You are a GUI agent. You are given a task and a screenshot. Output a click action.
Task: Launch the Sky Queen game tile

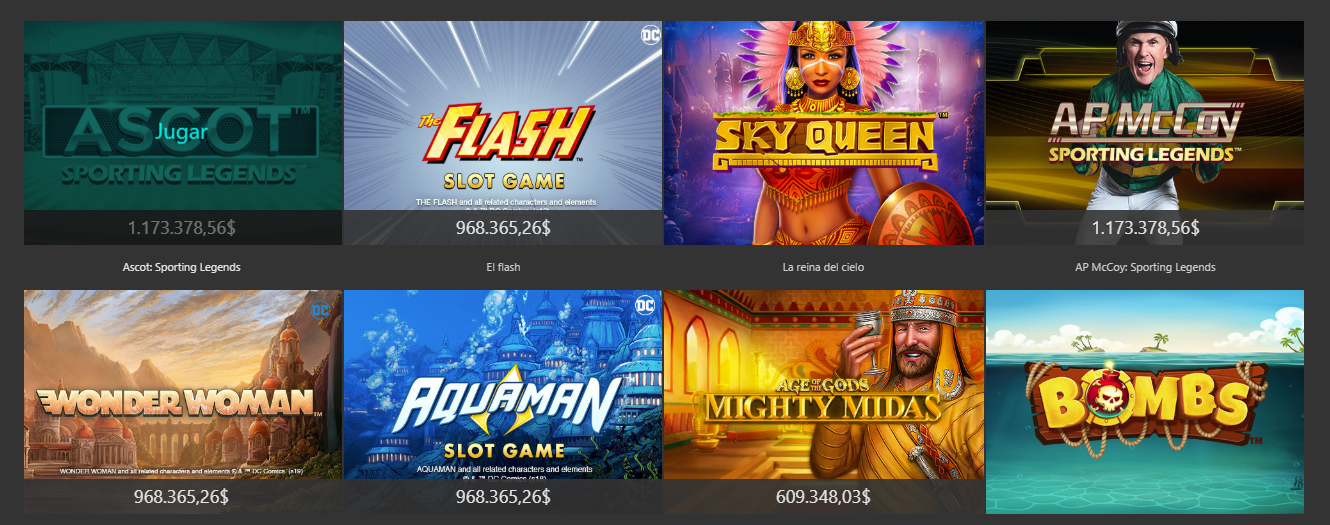coord(823,133)
